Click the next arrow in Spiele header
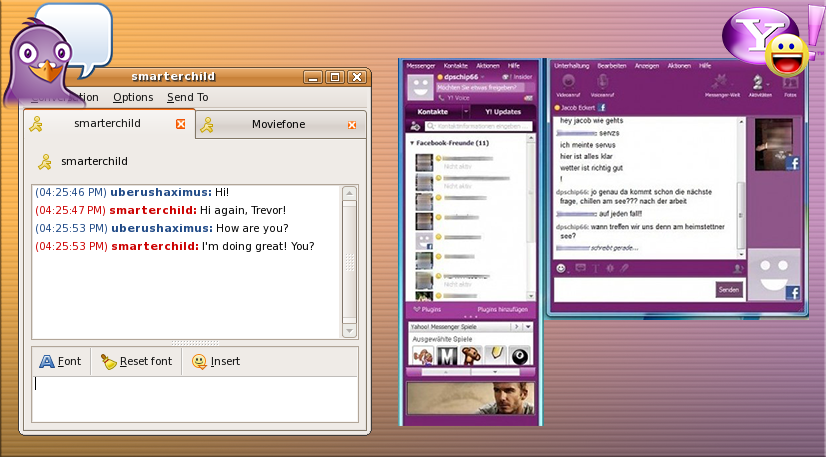Image resolution: width=826 pixels, height=457 pixels. point(517,327)
